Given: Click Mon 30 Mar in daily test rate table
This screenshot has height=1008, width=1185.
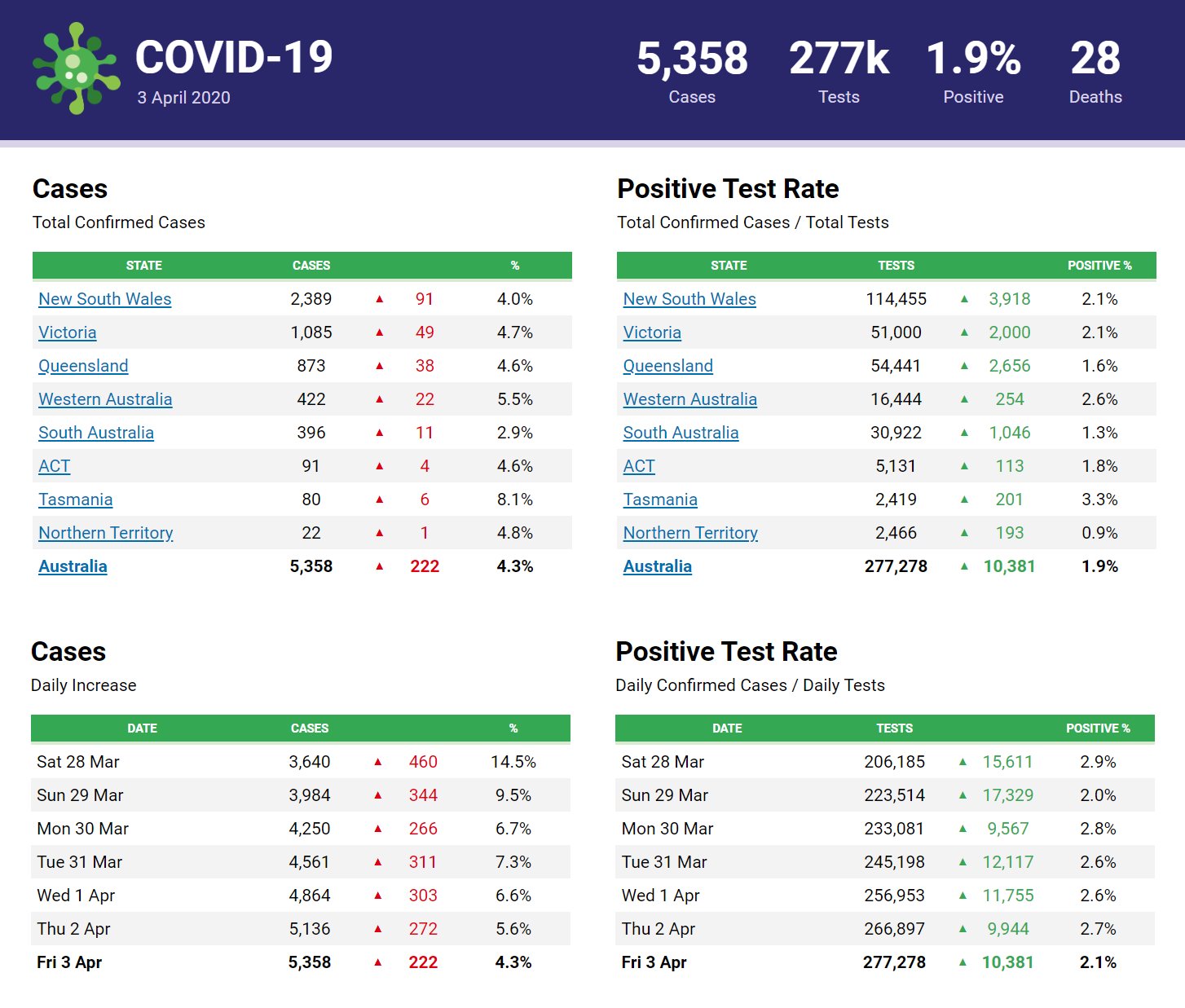Looking at the screenshot, I should [667, 829].
